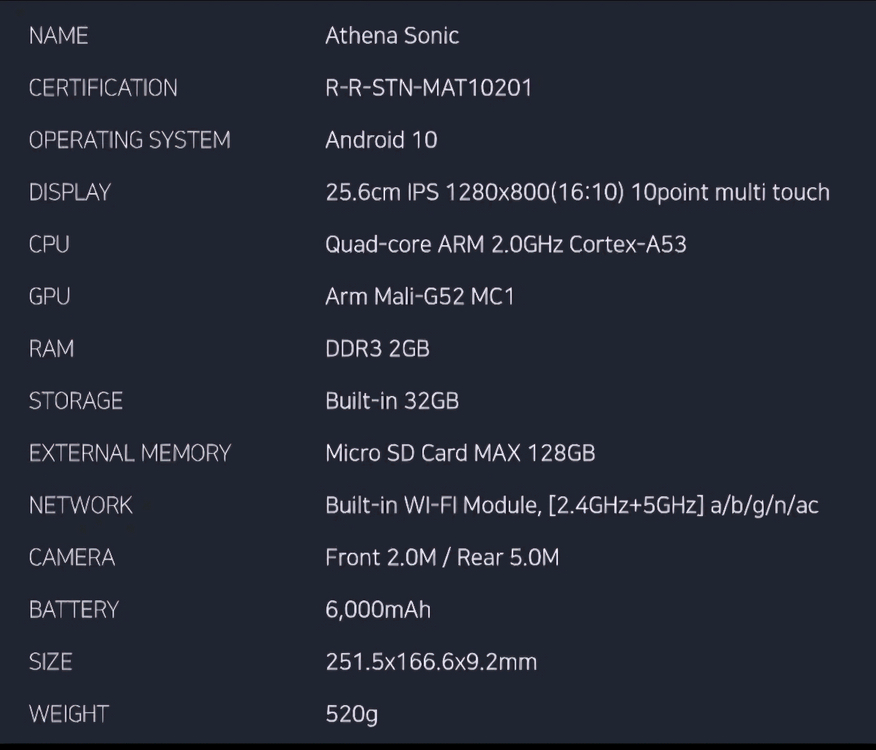Select the 6,000mAh battery value
Screen dimensions: 876x750
378,609
